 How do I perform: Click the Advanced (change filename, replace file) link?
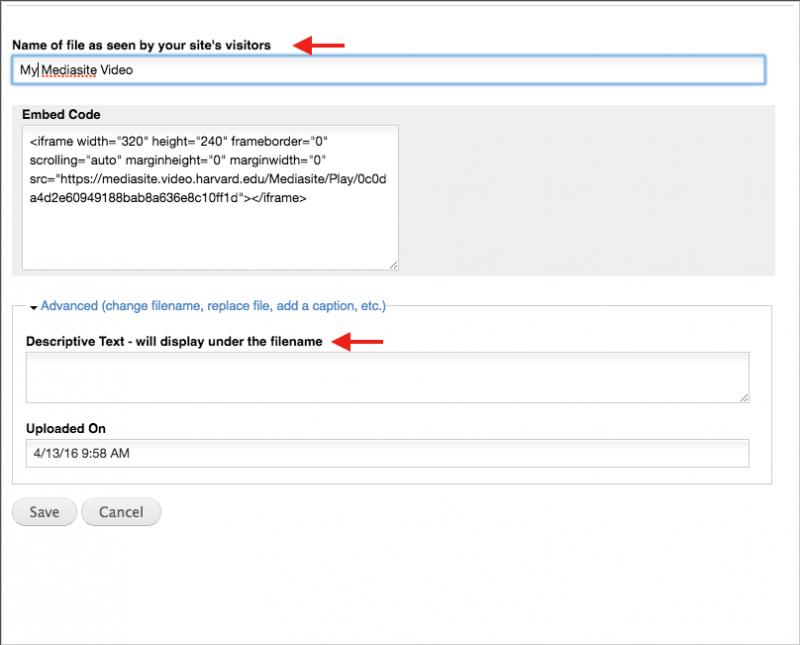pos(213,306)
